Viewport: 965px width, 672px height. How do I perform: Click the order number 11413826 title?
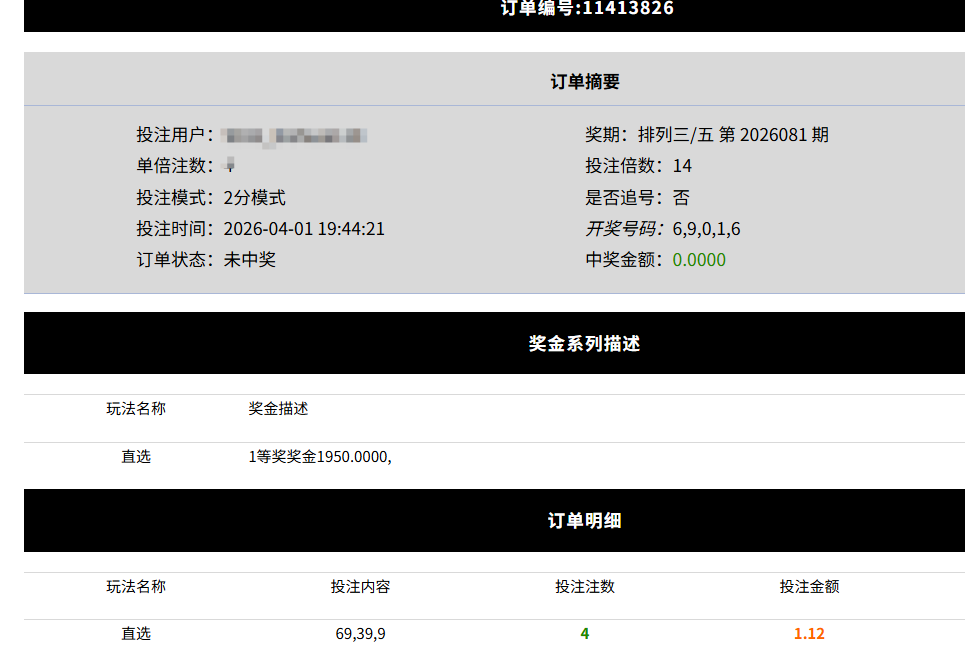(x=586, y=9)
